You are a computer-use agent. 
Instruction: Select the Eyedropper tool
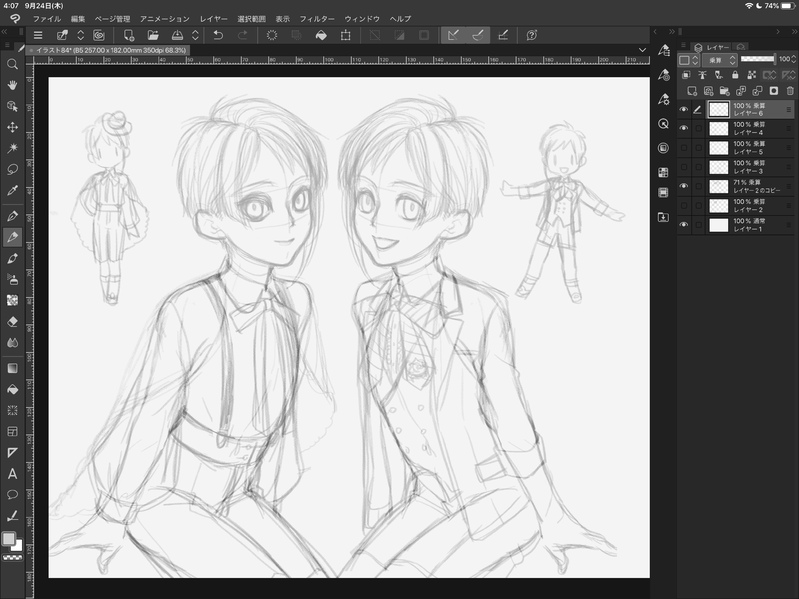12,190
